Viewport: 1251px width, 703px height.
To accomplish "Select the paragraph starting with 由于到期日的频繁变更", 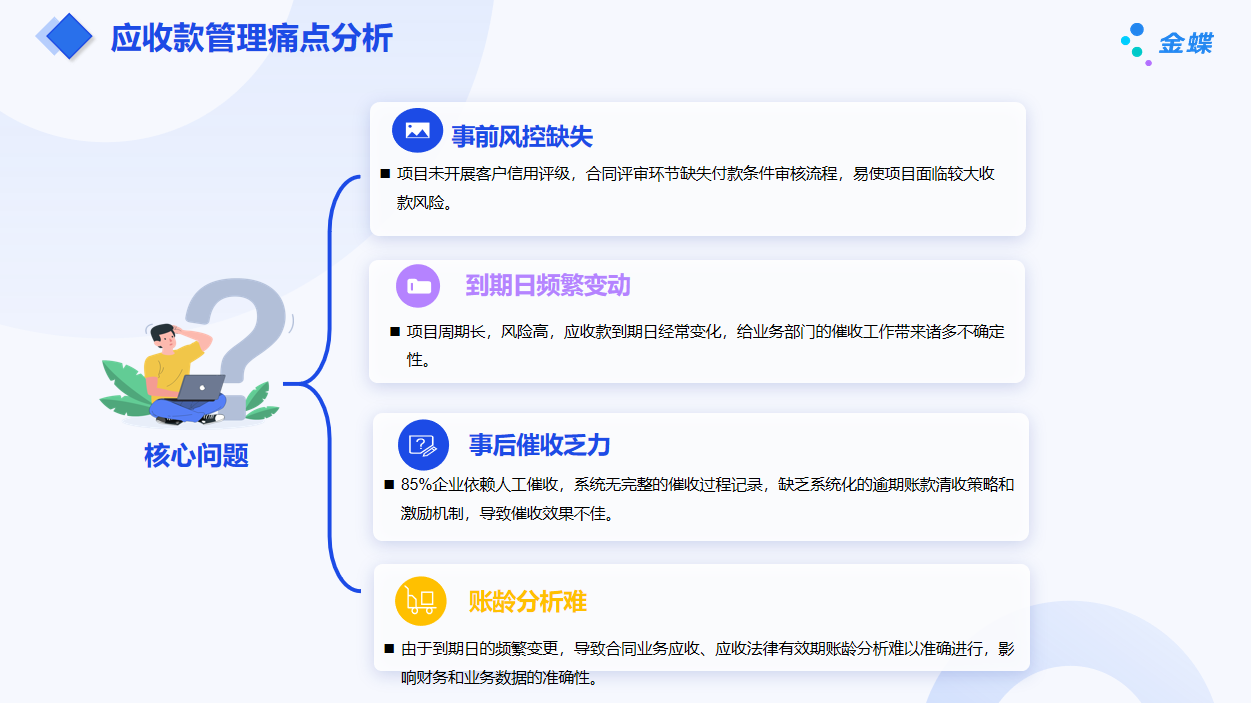I will click(707, 663).
